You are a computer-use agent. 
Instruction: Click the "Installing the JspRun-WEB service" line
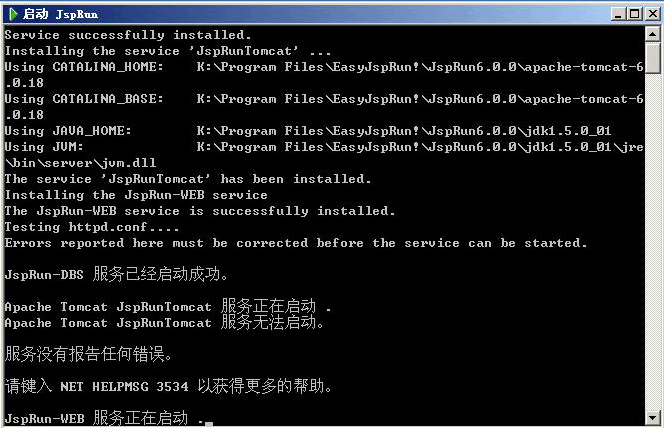[x=136, y=195]
